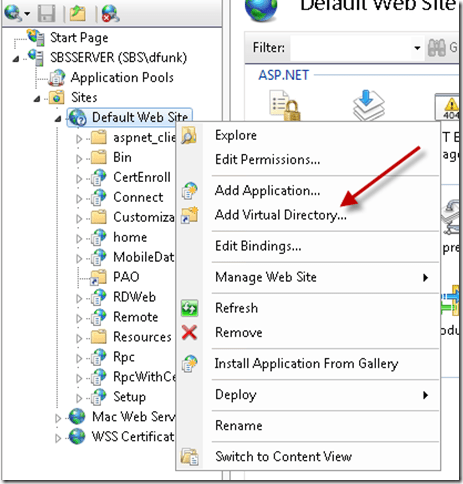Select the Sites node
Screen dimensions: 463x484
pos(84,97)
